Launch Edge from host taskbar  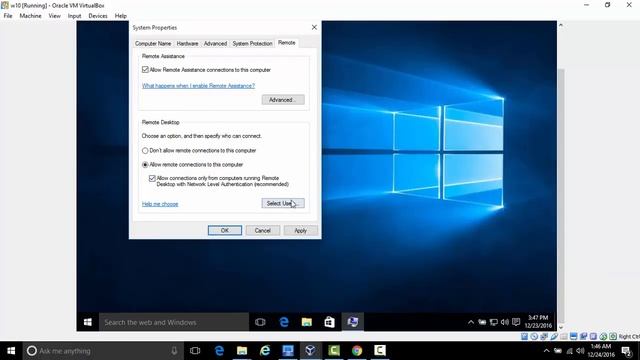pyautogui.click(x=219, y=351)
